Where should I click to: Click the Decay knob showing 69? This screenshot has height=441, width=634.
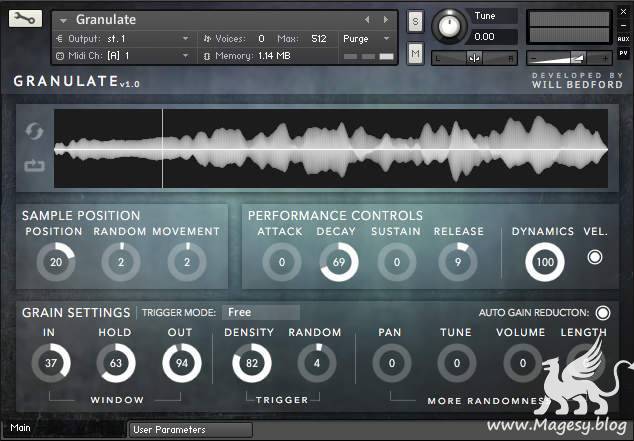pos(339,262)
